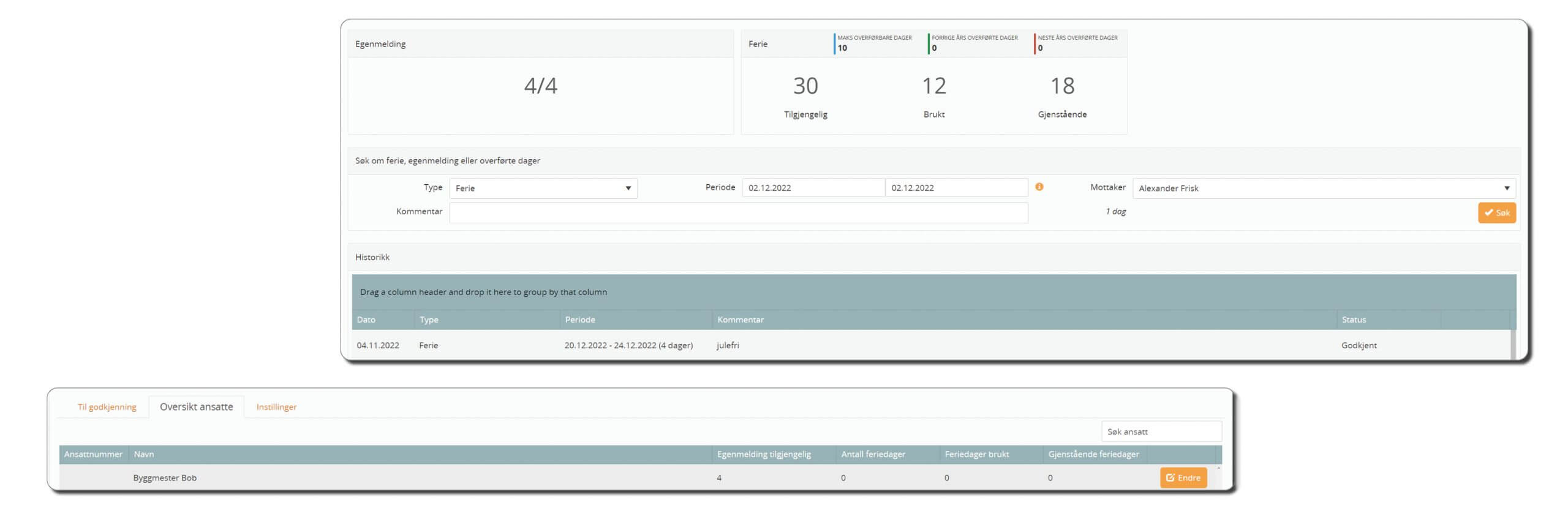Click the Periode start date field
Image resolution: width=1568 pixels, height=522 pixels.
point(813,188)
